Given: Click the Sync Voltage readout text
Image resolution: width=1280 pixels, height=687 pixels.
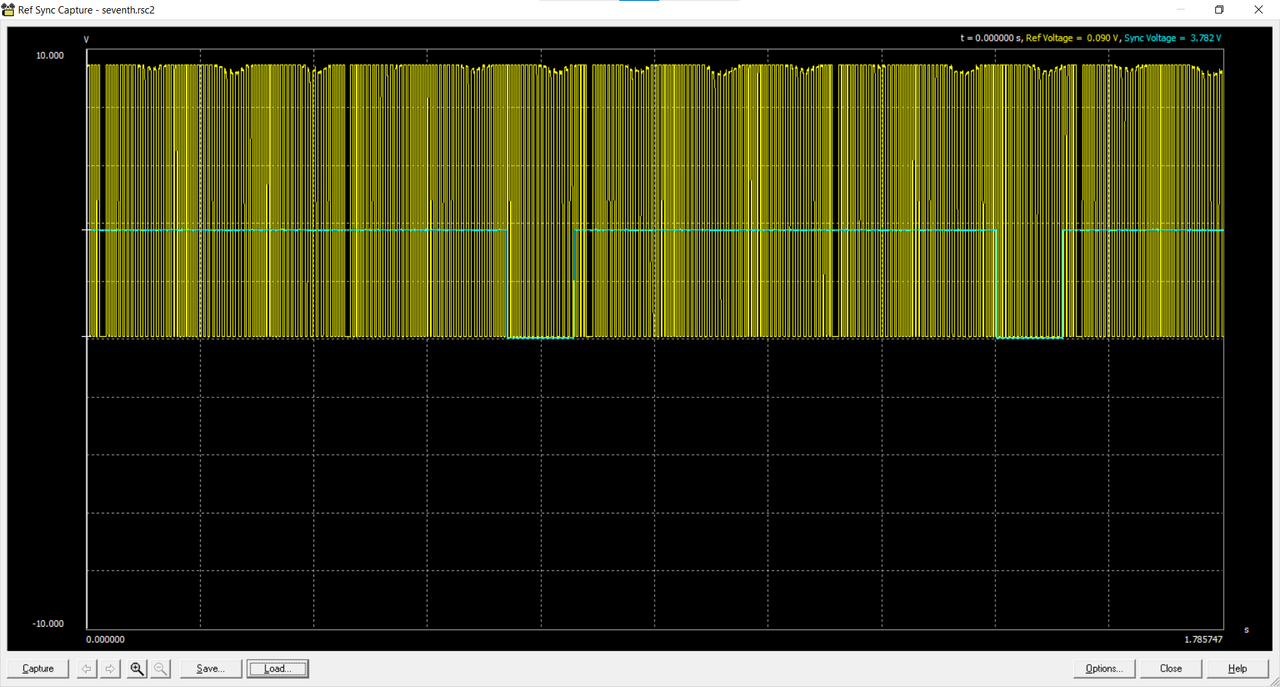Looking at the screenshot, I should click(x=1173, y=38).
